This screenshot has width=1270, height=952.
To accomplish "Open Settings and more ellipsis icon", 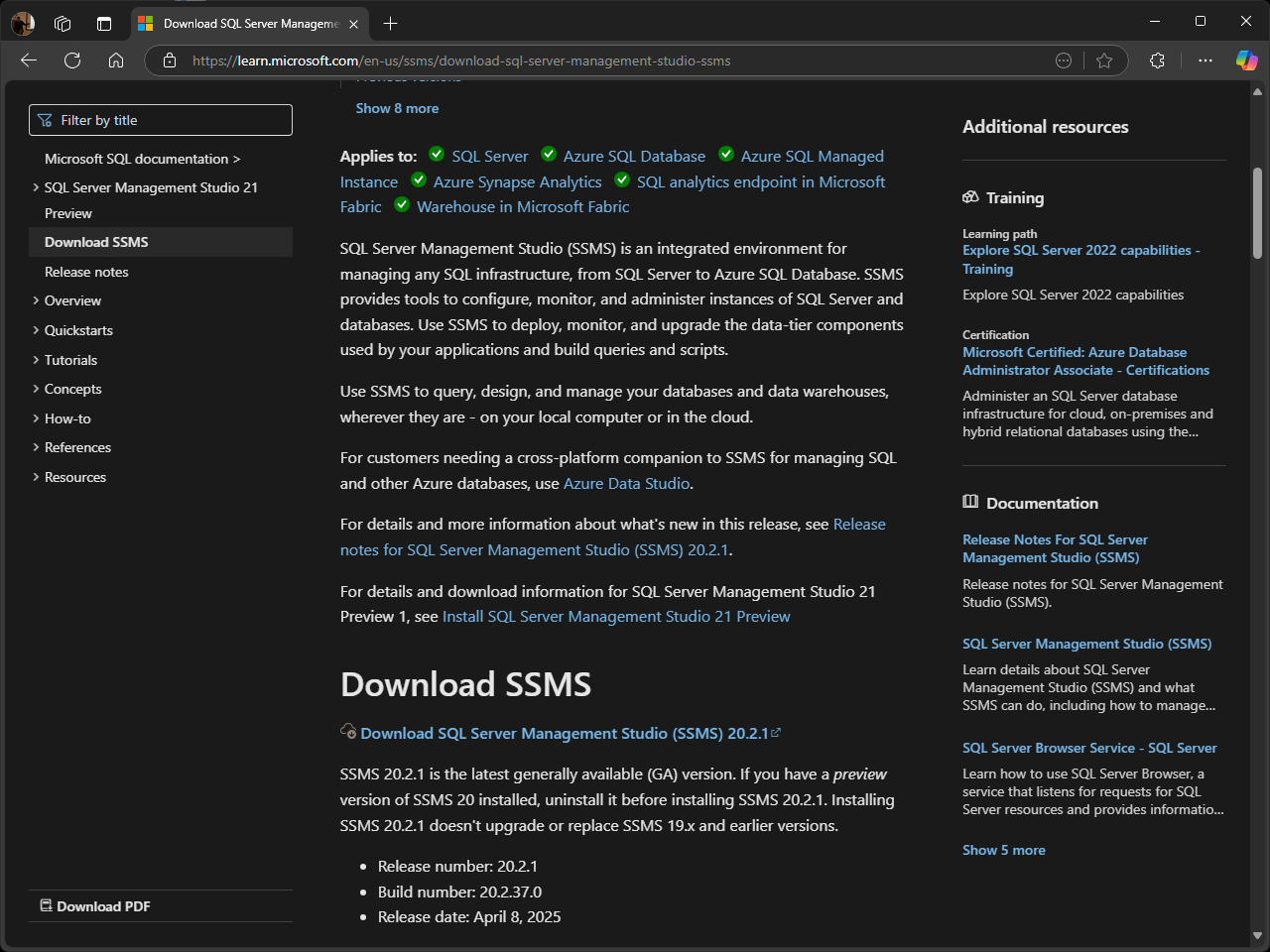I will point(1205,60).
